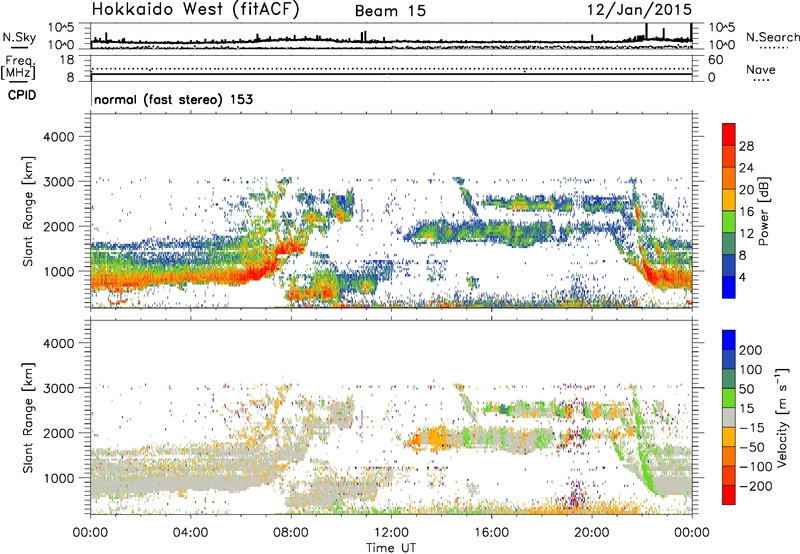Click the orange velocity patch near 14:00
The image size is (800, 554).
pos(435,438)
